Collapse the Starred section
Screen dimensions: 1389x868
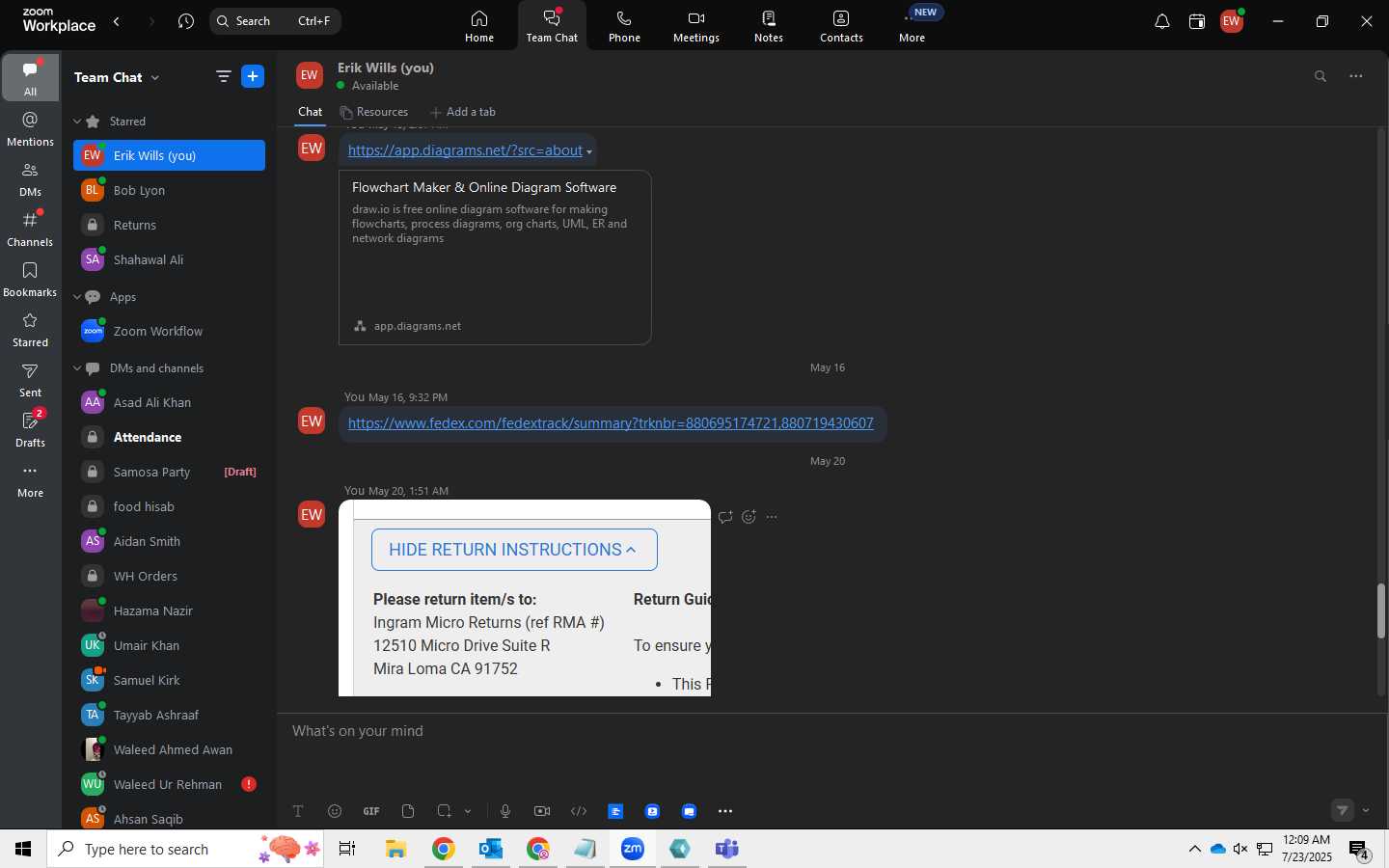click(x=77, y=122)
